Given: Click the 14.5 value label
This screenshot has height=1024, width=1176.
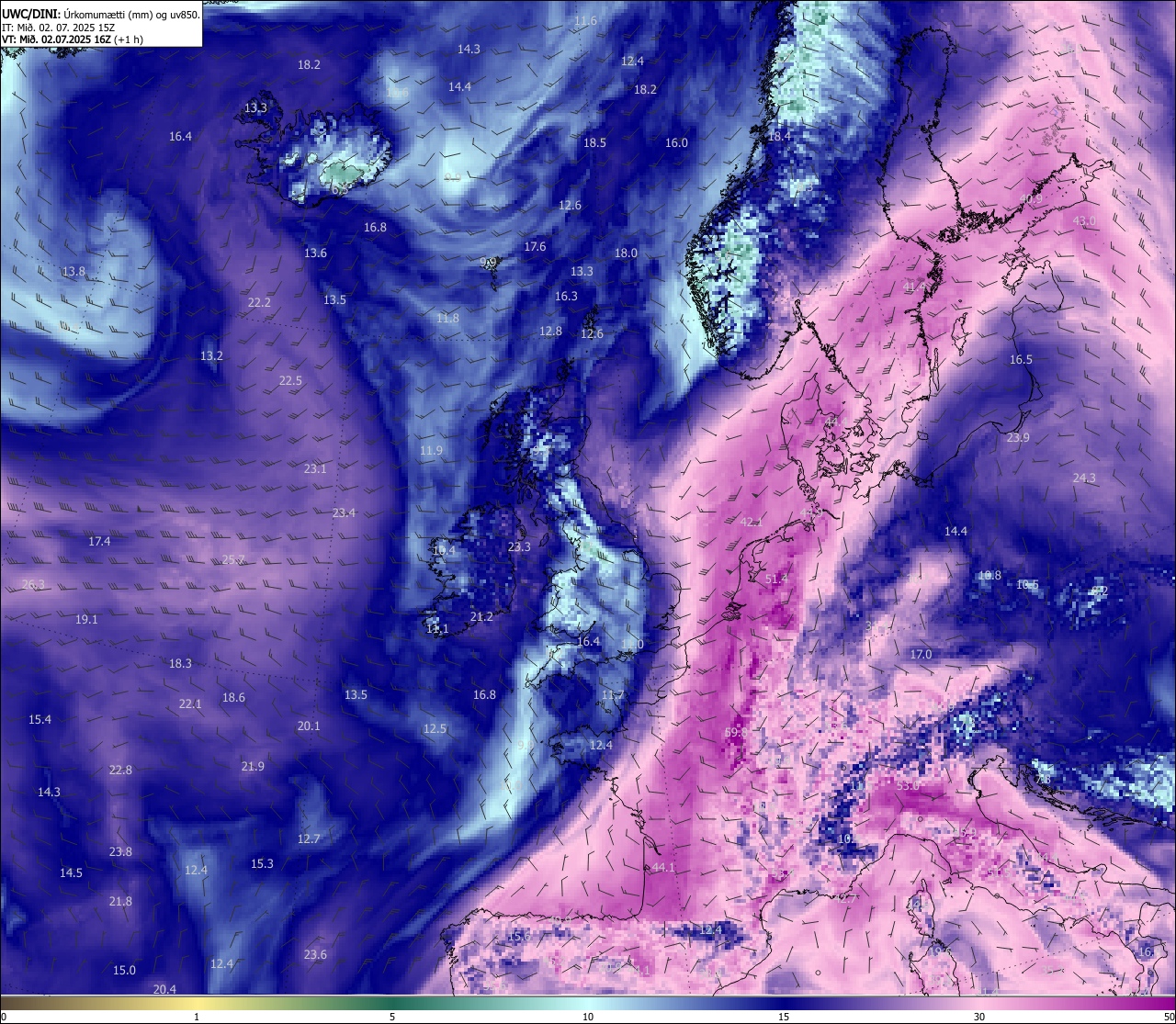Looking at the screenshot, I should 71,872.
